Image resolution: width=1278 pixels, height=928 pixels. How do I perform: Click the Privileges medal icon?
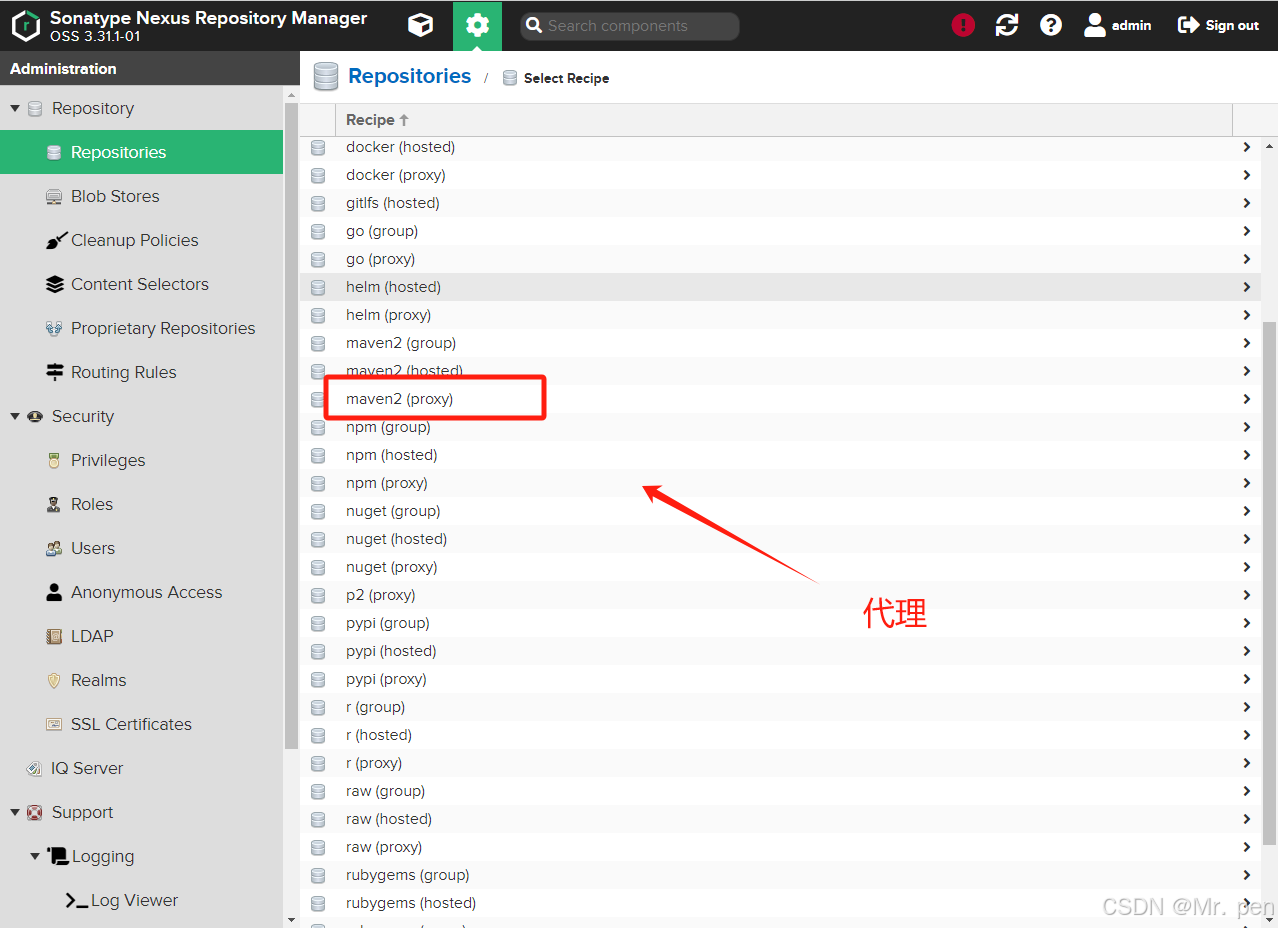(55, 461)
